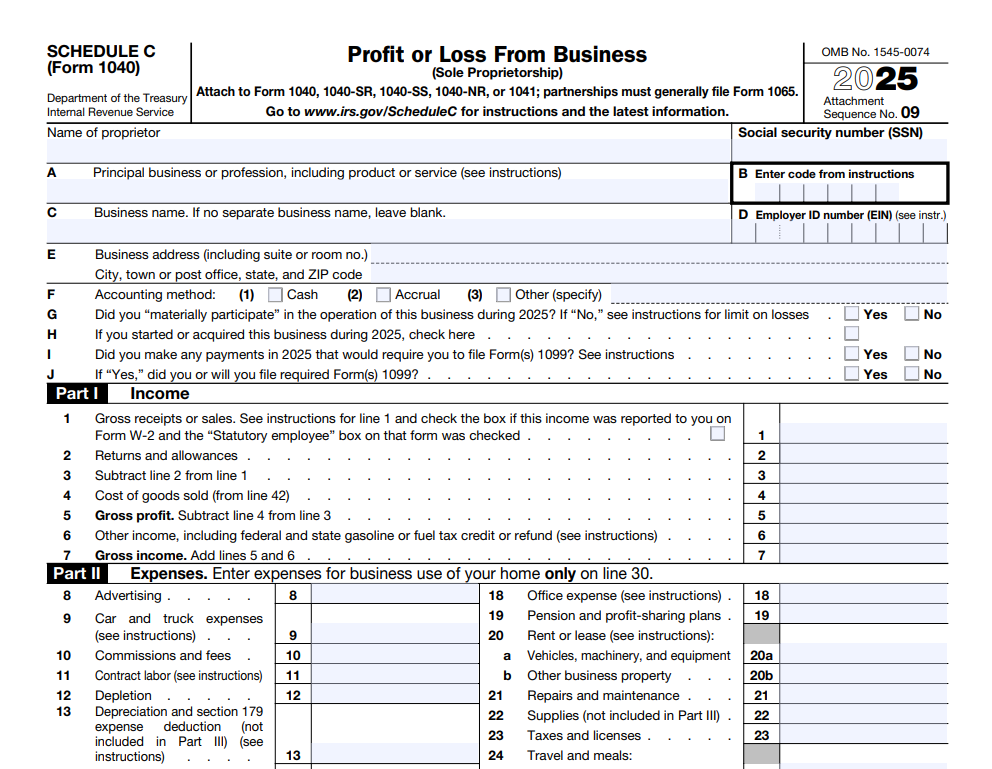Check the line H started business box
The width and height of the screenshot is (992, 769).
click(x=852, y=333)
